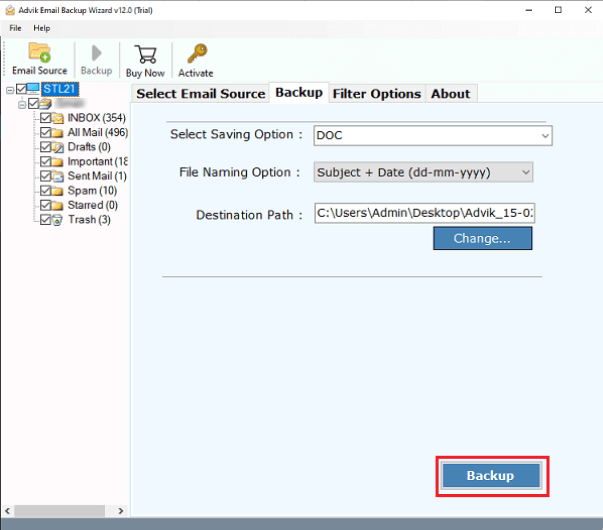Click in the Destination Path field

pyautogui.click(x=425, y=213)
